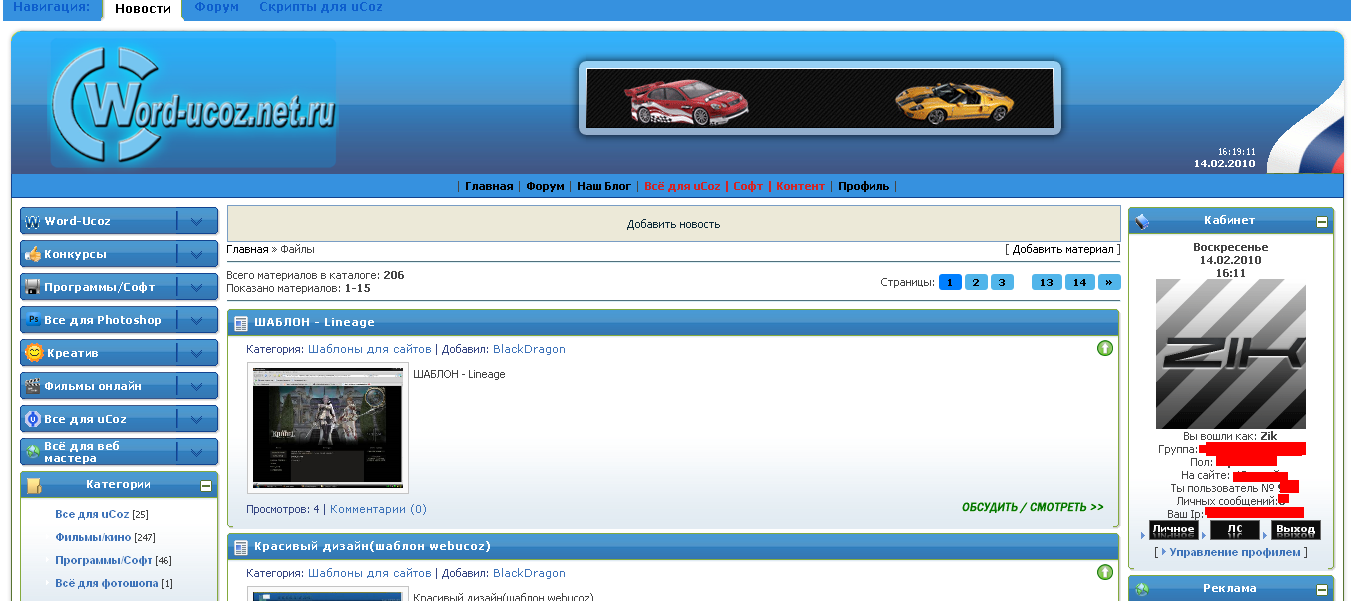The width and height of the screenshot is (1351, 602).
Task: Click green rating icon on ШАБЛОН - Lineage entry
Action: click(x=1105, y=348)
